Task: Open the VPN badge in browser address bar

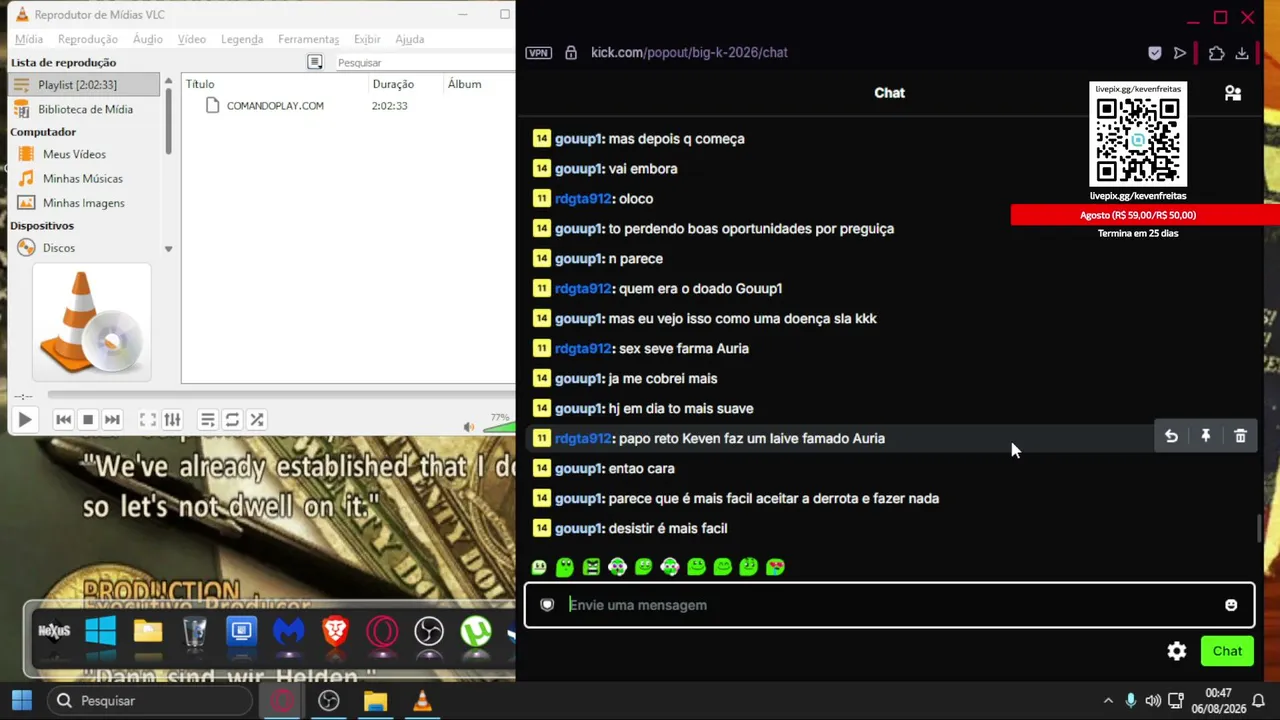Action: [539, 53]
